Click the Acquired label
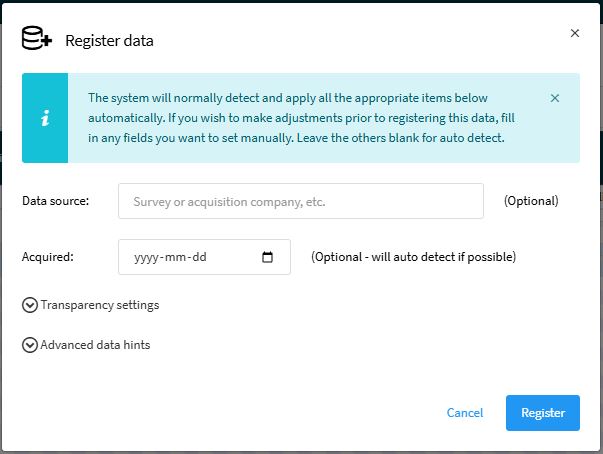This screenshot has width=603, height=454. [x=48, y=256]
